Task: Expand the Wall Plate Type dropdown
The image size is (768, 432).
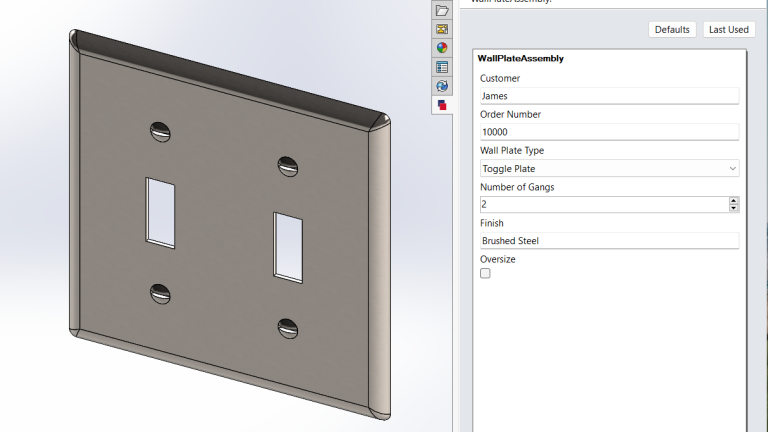Action: pos(733,169)
